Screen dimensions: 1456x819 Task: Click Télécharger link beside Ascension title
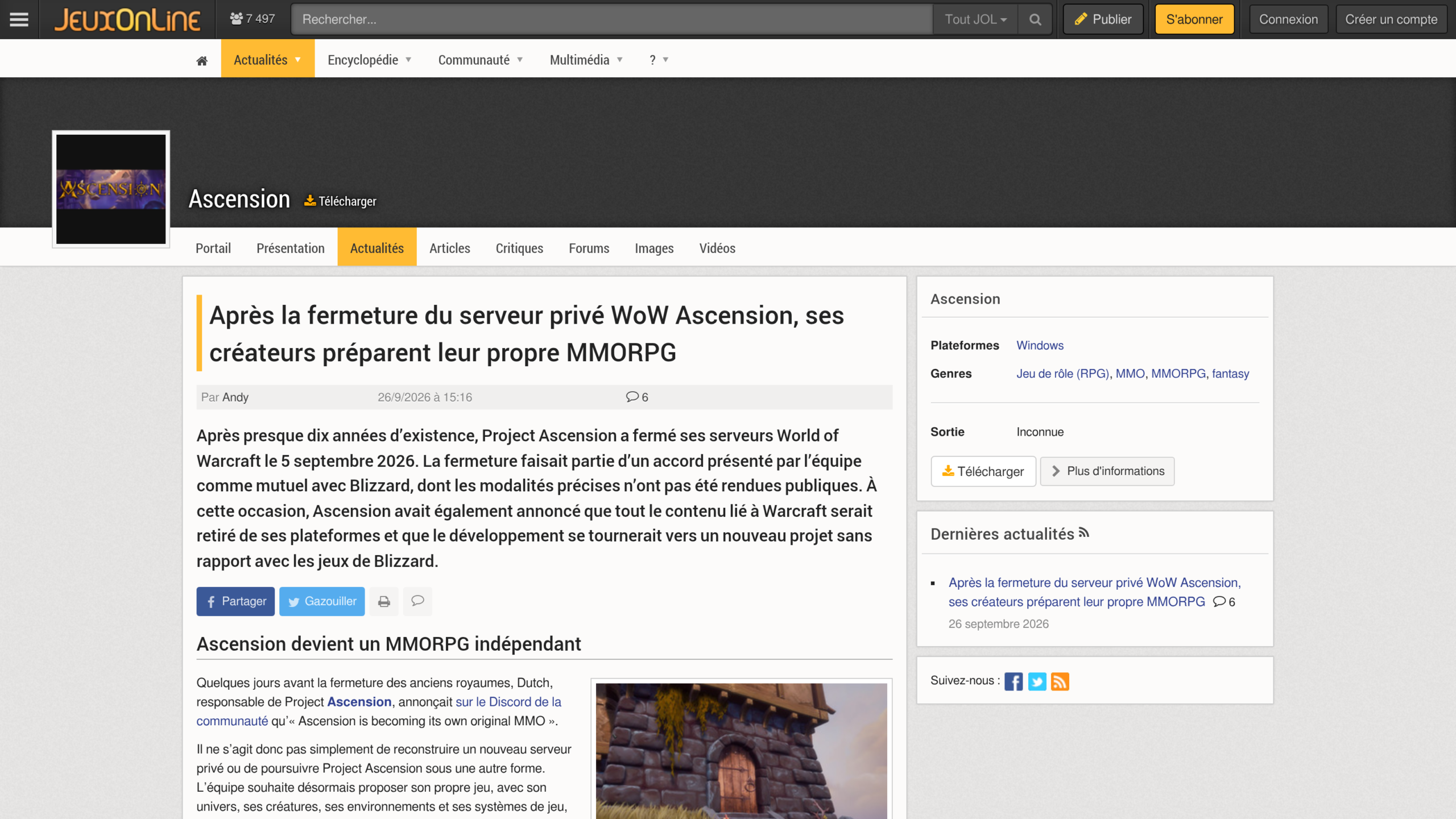click(340, 201)
